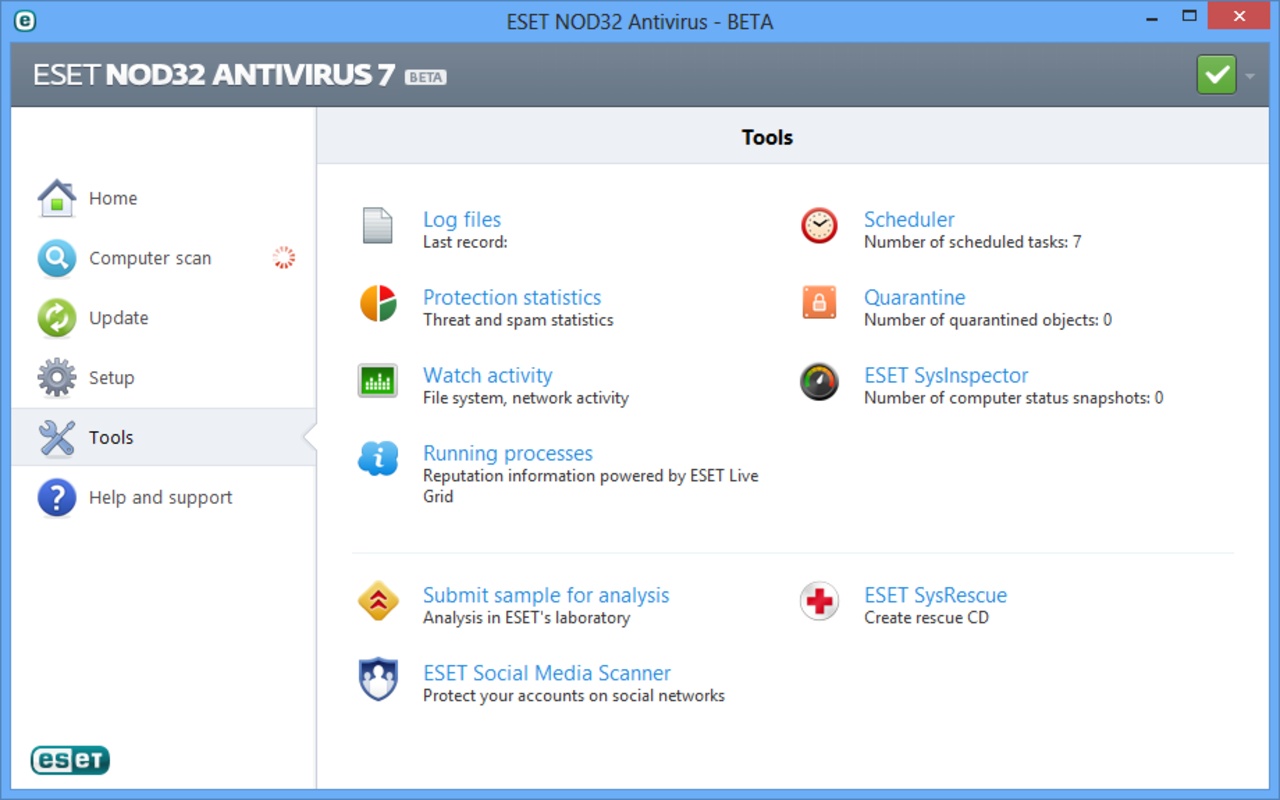Open Setup from the sidebar

pyautogui.click(x=111, y=378)
